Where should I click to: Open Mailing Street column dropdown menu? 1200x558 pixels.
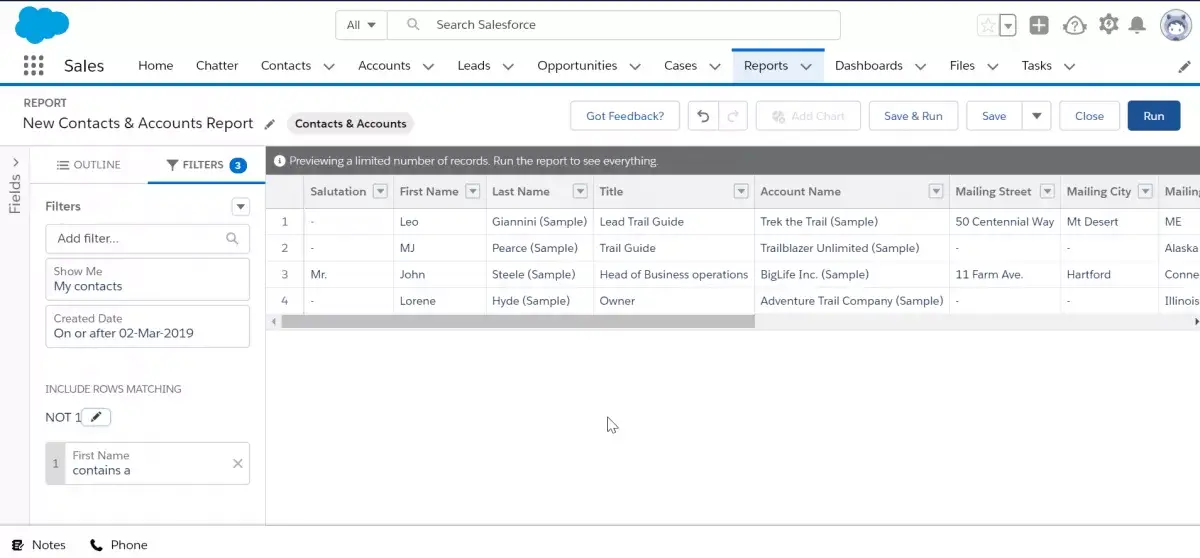click(1047, 192)
